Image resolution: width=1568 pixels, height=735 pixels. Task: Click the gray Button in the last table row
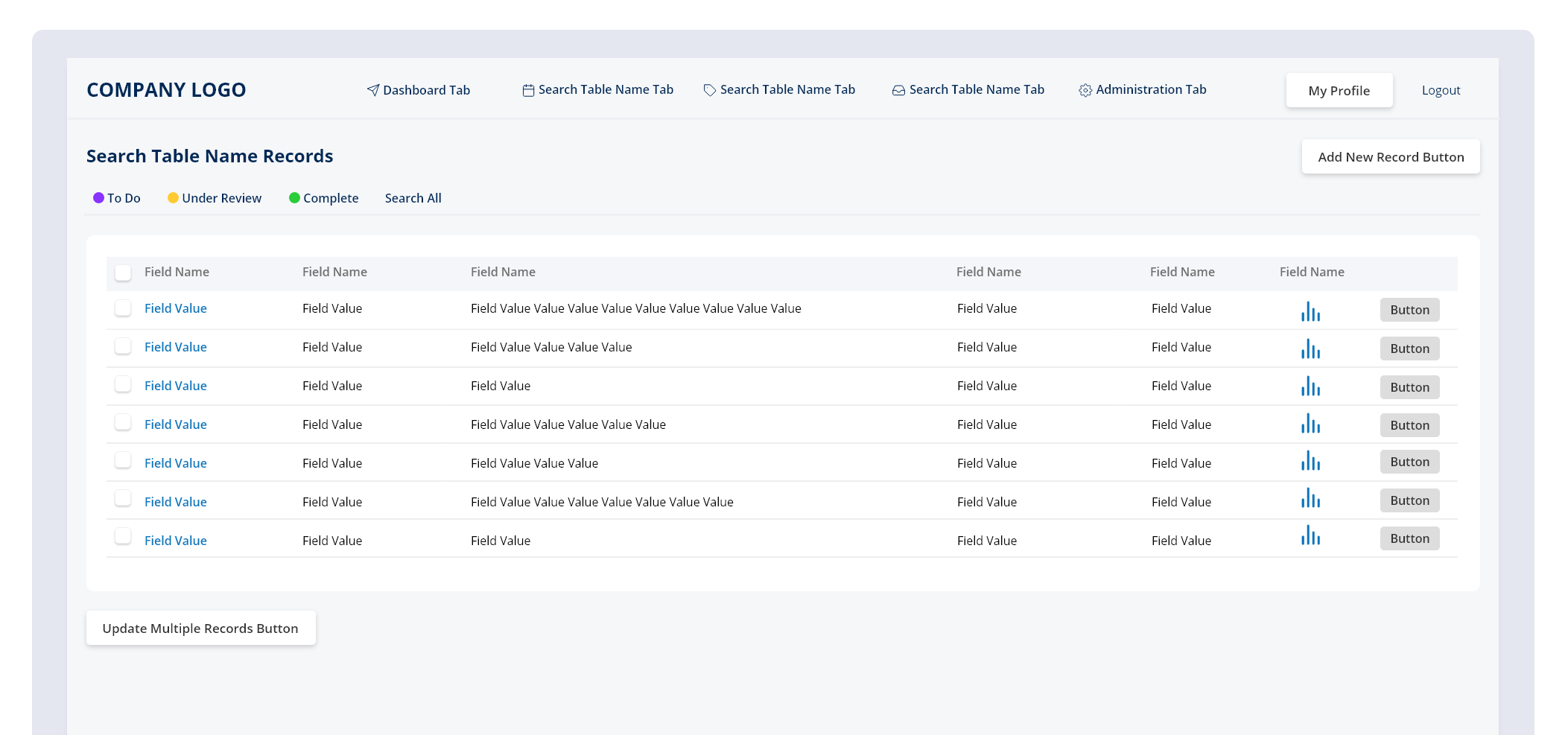click(1409, 538)
